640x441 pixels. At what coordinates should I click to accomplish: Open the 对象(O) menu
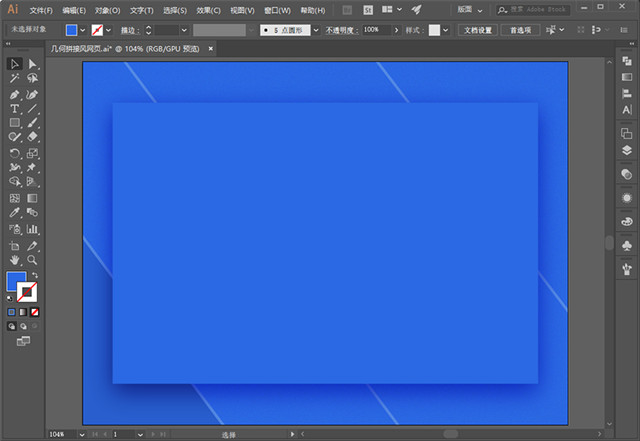107,10
